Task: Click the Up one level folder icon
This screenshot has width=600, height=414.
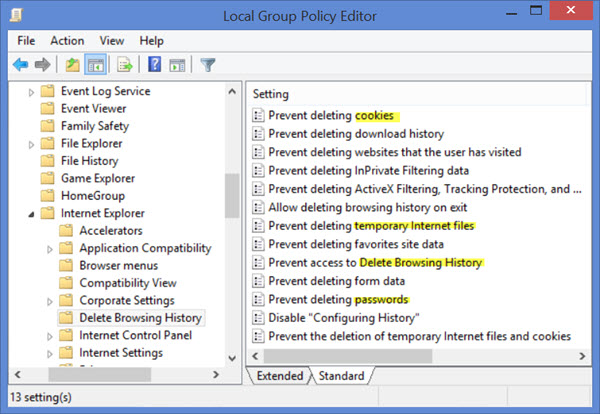Action: 72,65
